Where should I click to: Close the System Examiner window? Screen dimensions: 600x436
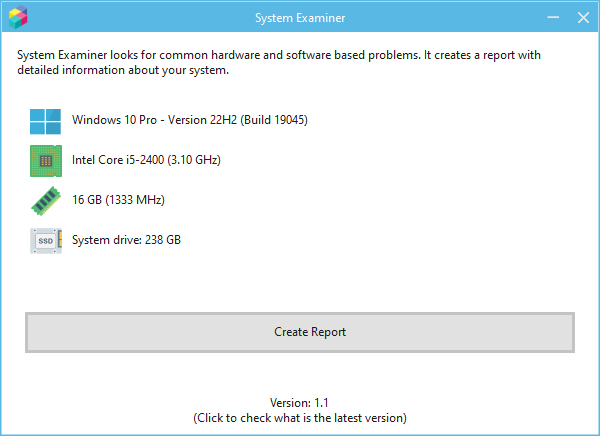click(583, 17)
